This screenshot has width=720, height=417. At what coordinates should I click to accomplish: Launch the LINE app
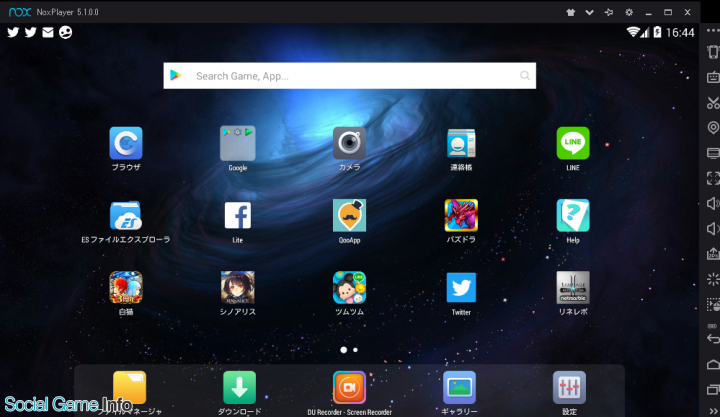573,143
